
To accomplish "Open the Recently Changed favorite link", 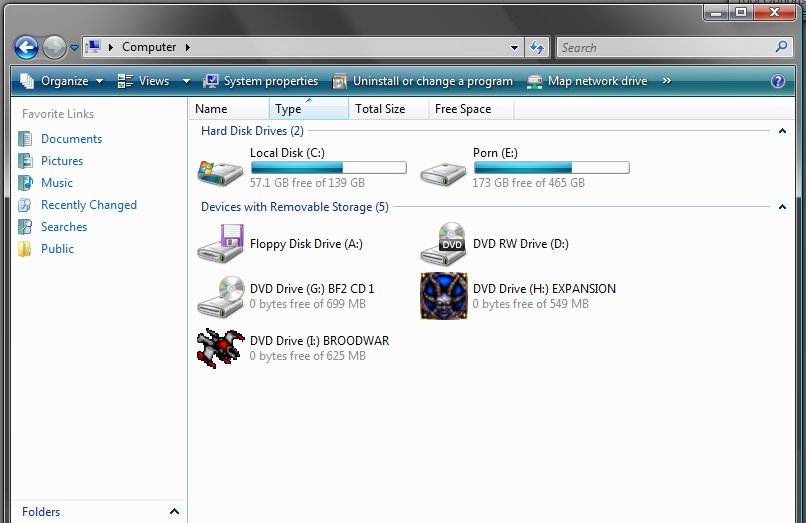I will (88, 205).
